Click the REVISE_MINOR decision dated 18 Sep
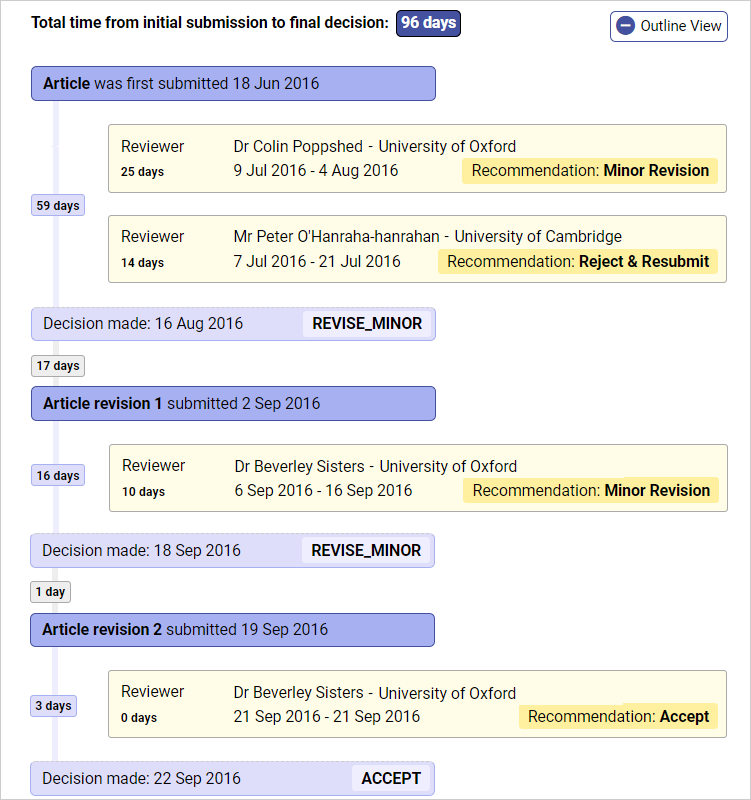 [x=366, y=551]
